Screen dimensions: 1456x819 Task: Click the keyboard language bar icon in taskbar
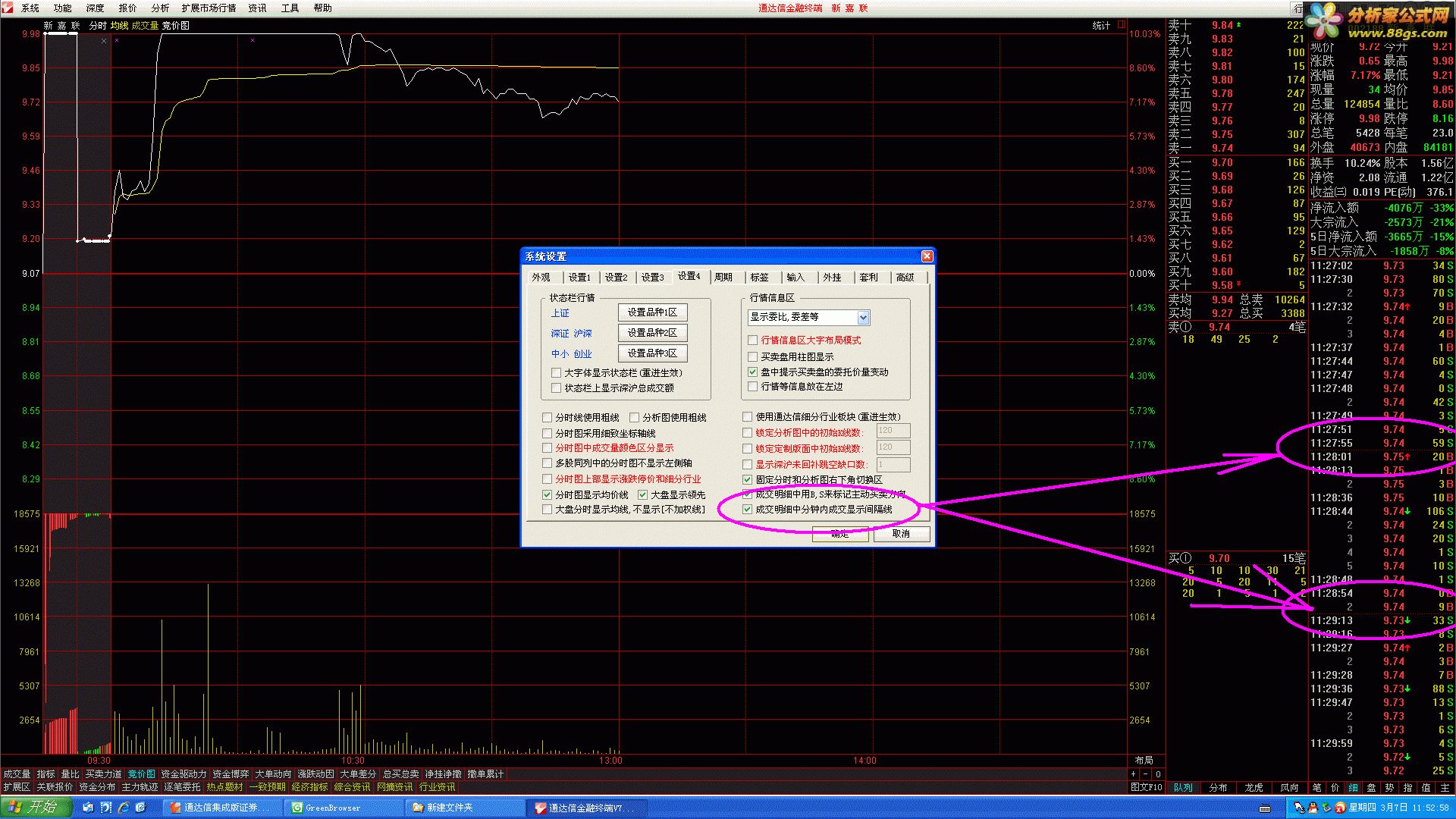click(1265, 808)
